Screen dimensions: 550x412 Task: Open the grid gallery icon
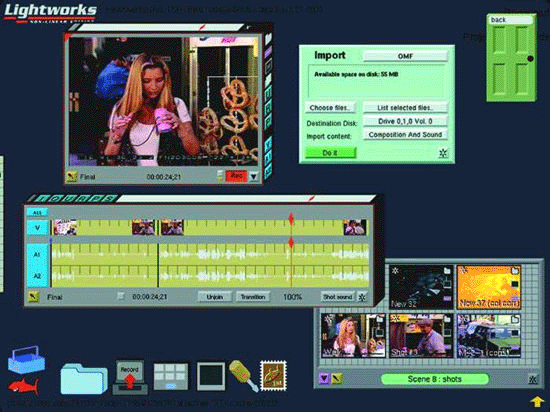point(171,377)
